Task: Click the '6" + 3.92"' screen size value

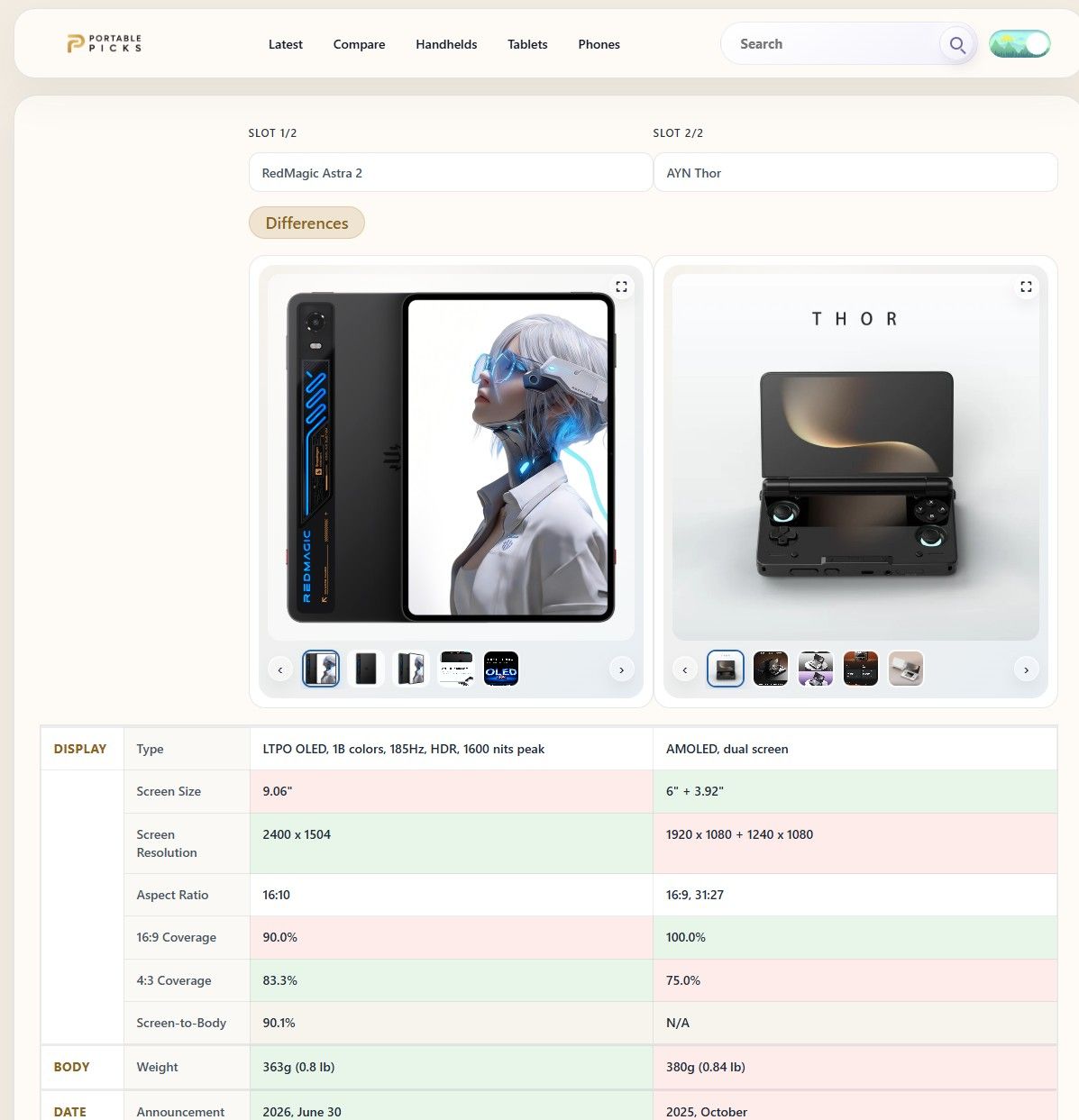Action: click(x=694, y=791)
